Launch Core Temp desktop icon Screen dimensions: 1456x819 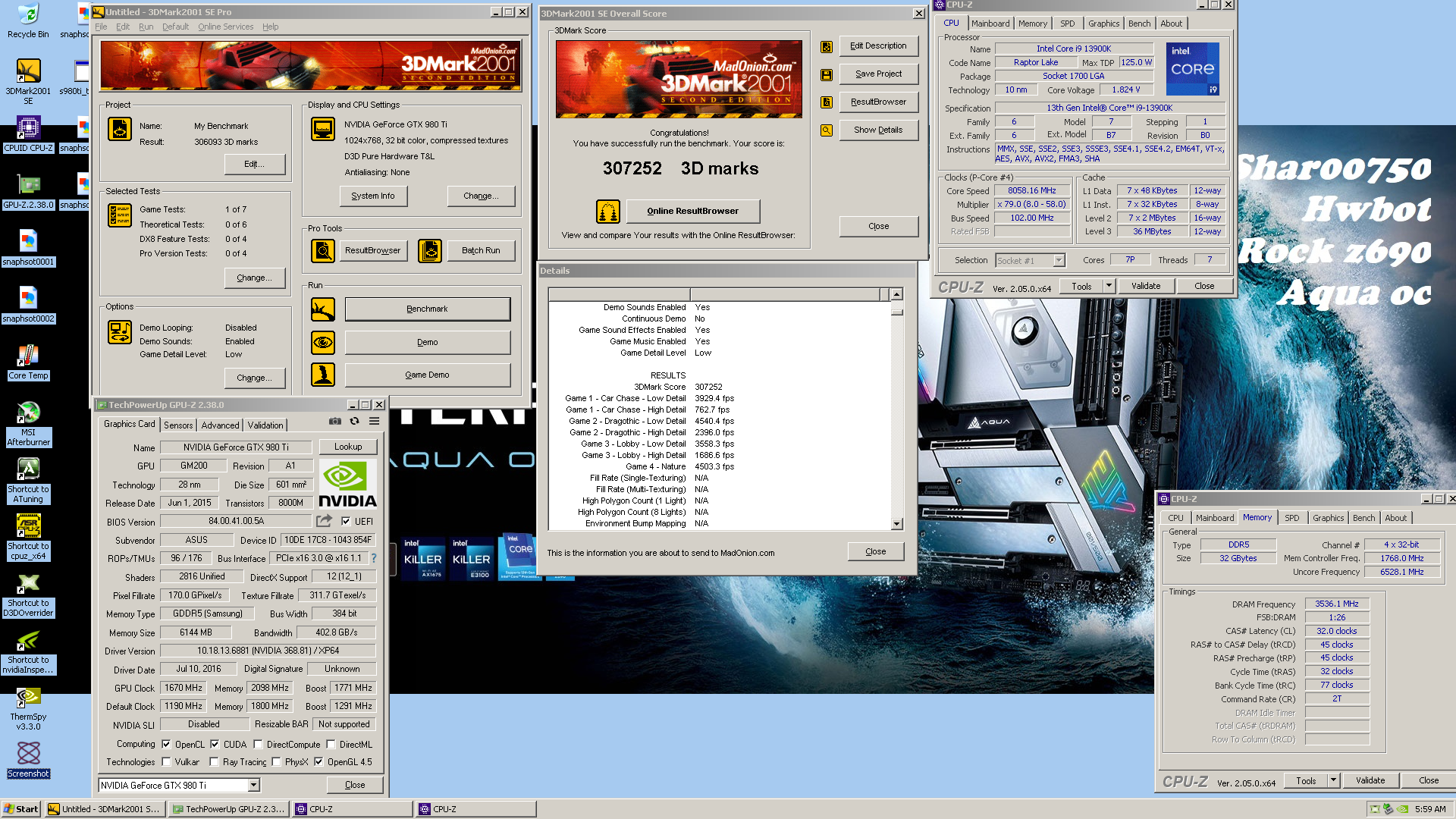pos(28,362)
